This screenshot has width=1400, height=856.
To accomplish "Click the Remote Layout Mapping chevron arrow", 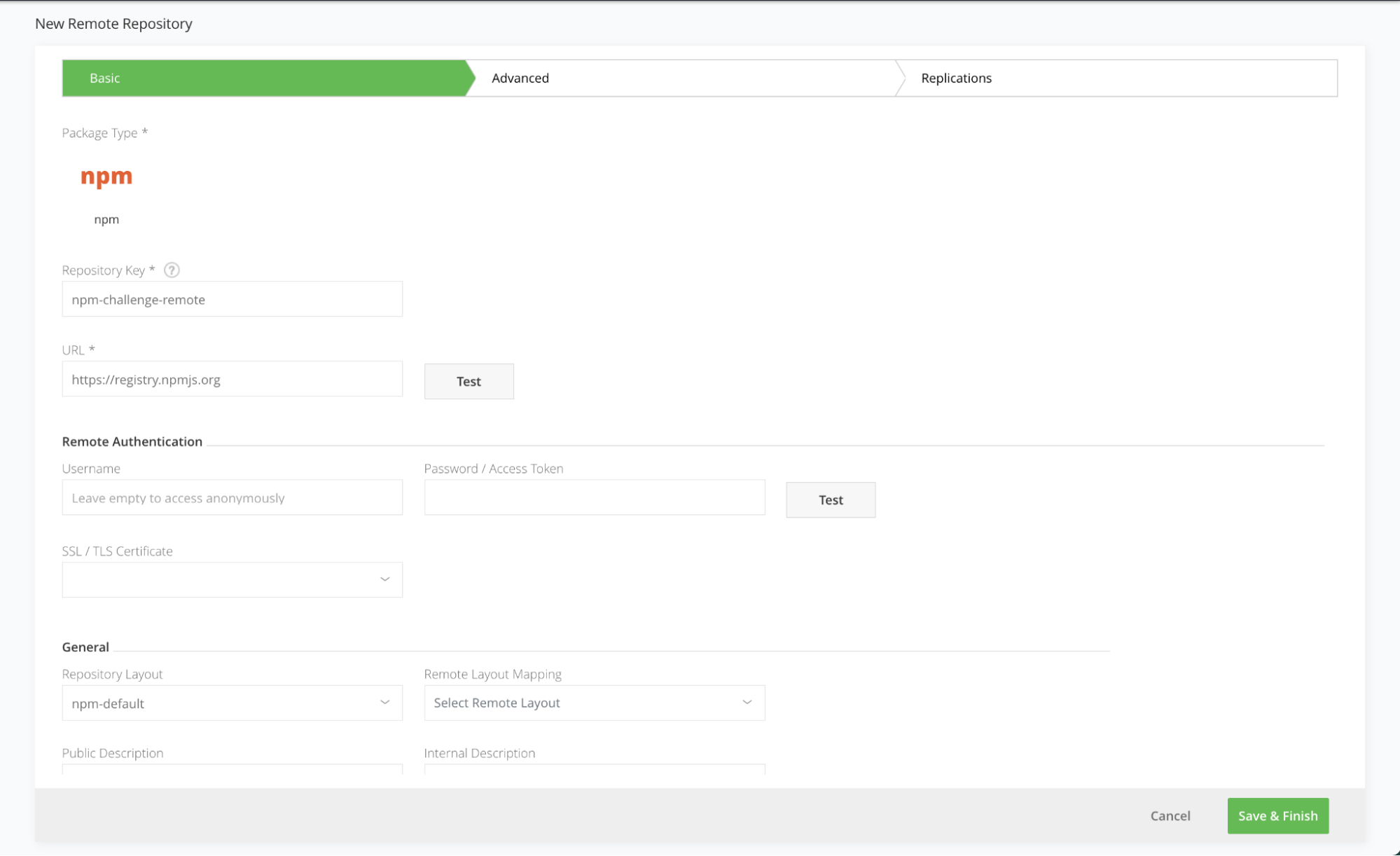I will coord(747,703).
